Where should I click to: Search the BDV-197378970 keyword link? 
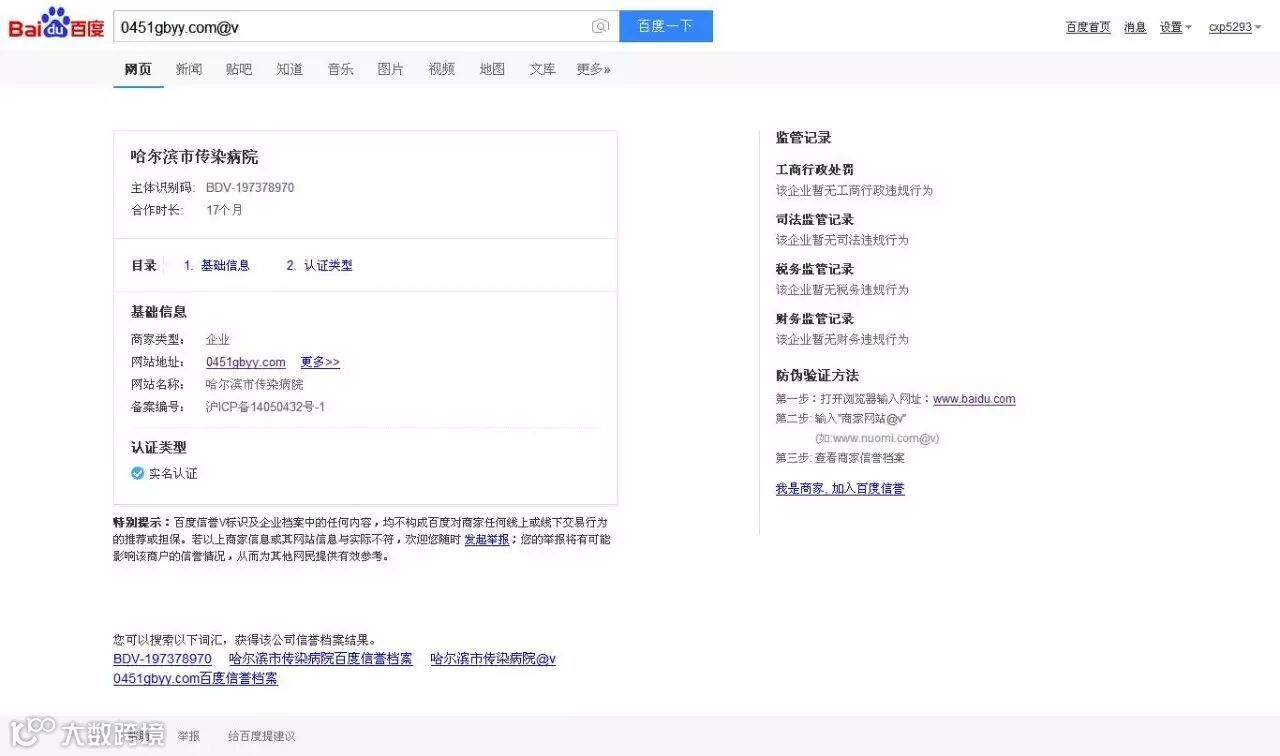pos(162,659)
